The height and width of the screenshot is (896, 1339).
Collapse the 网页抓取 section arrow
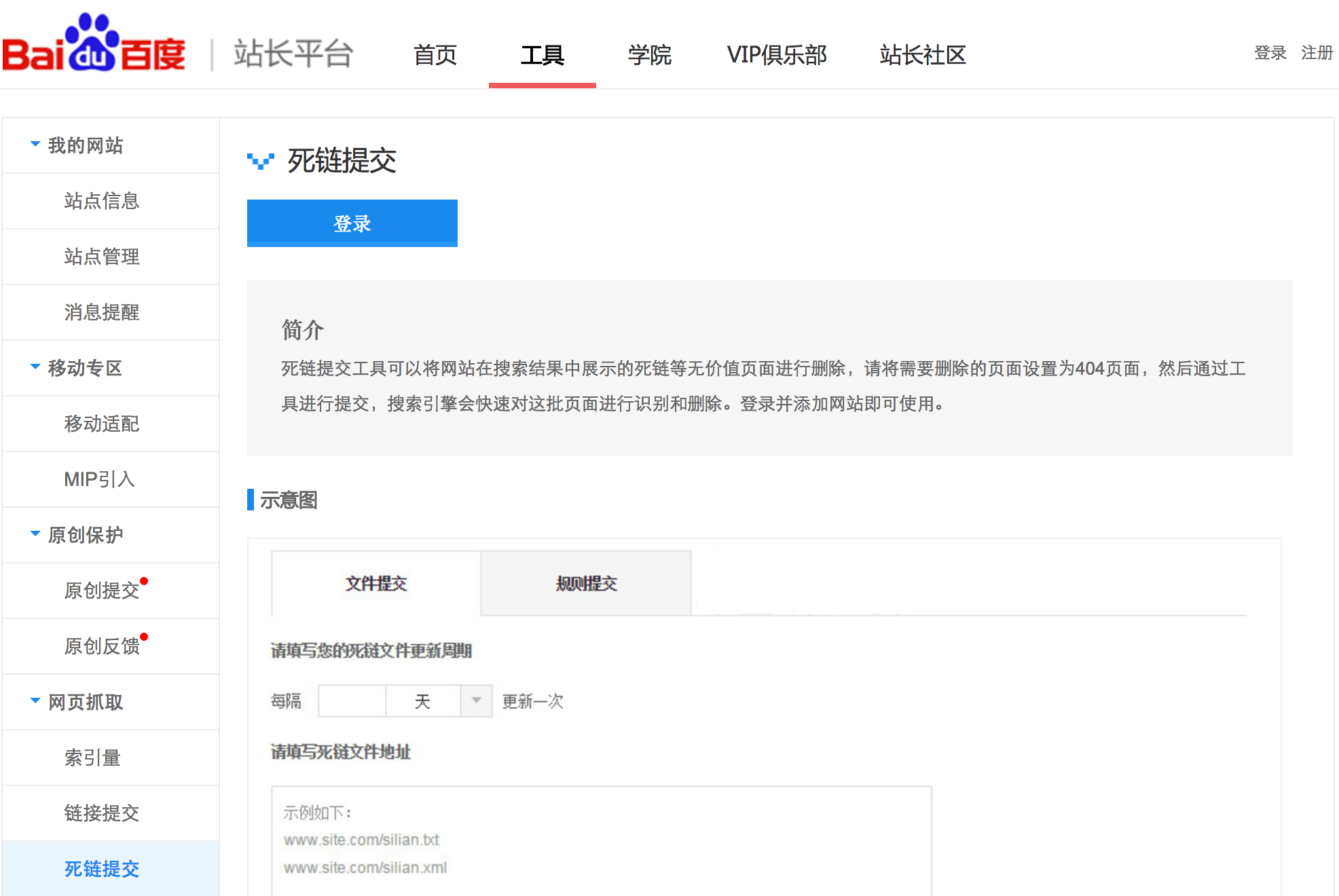35,701
